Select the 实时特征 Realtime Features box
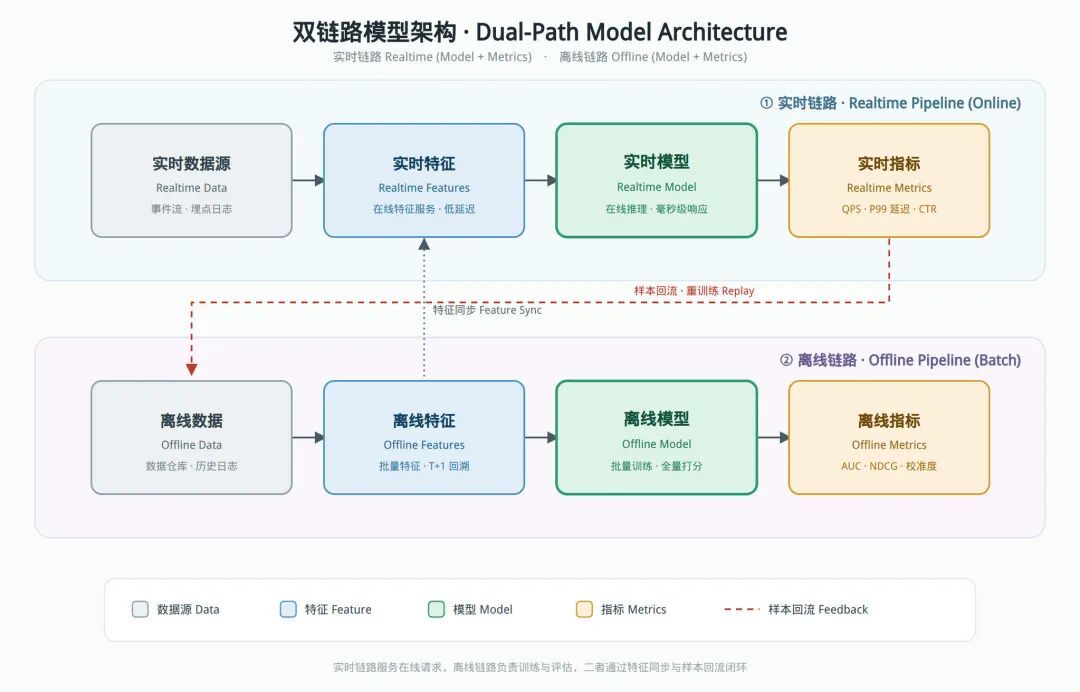The image size is (1080, 692). point(424,180)
